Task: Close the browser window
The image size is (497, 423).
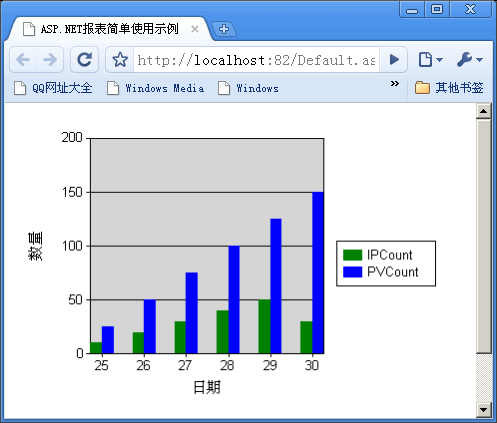Action: tap(470, 9)
